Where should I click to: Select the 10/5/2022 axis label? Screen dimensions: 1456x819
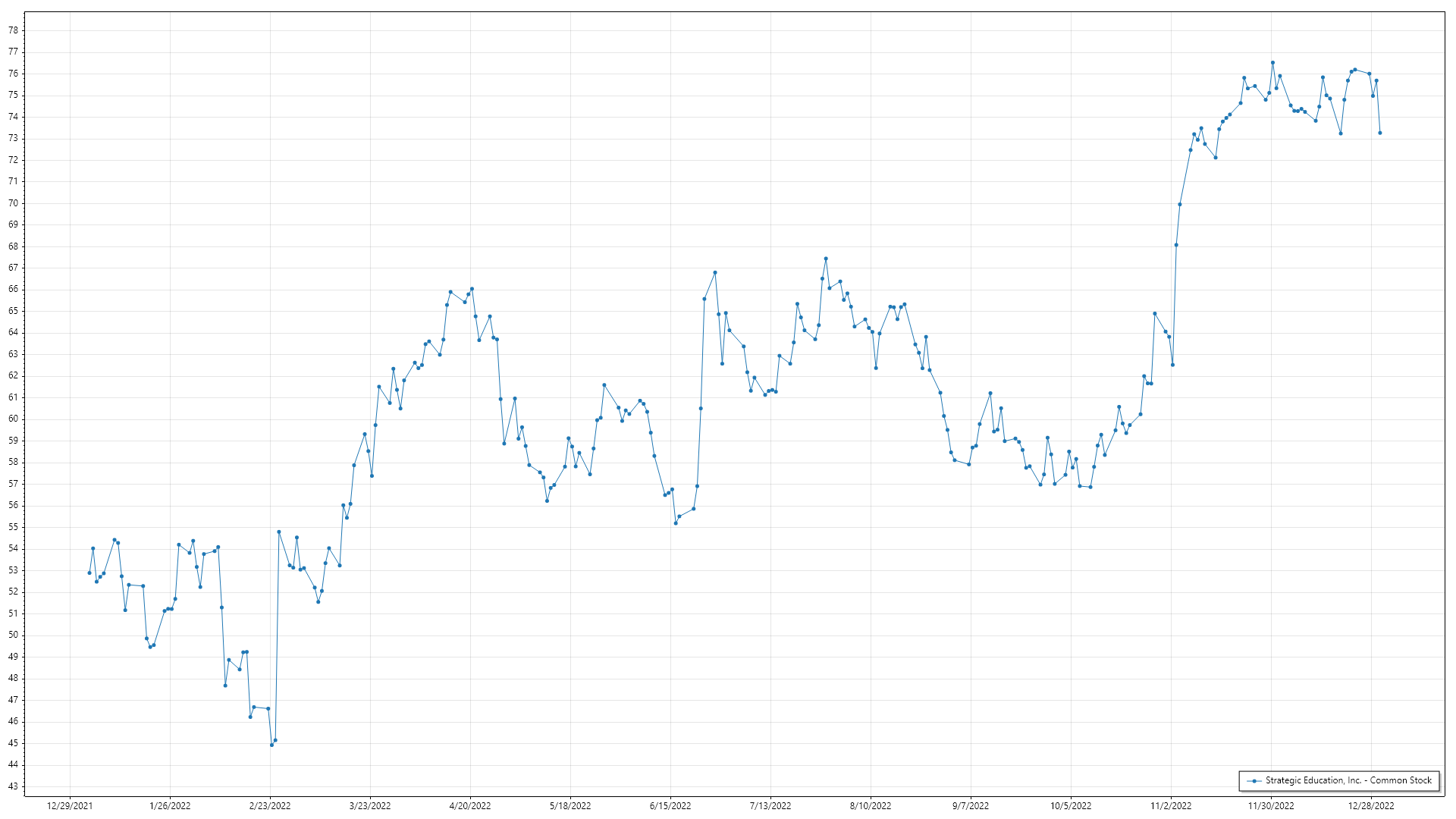pyautogui.click(x=1071, y=805)
